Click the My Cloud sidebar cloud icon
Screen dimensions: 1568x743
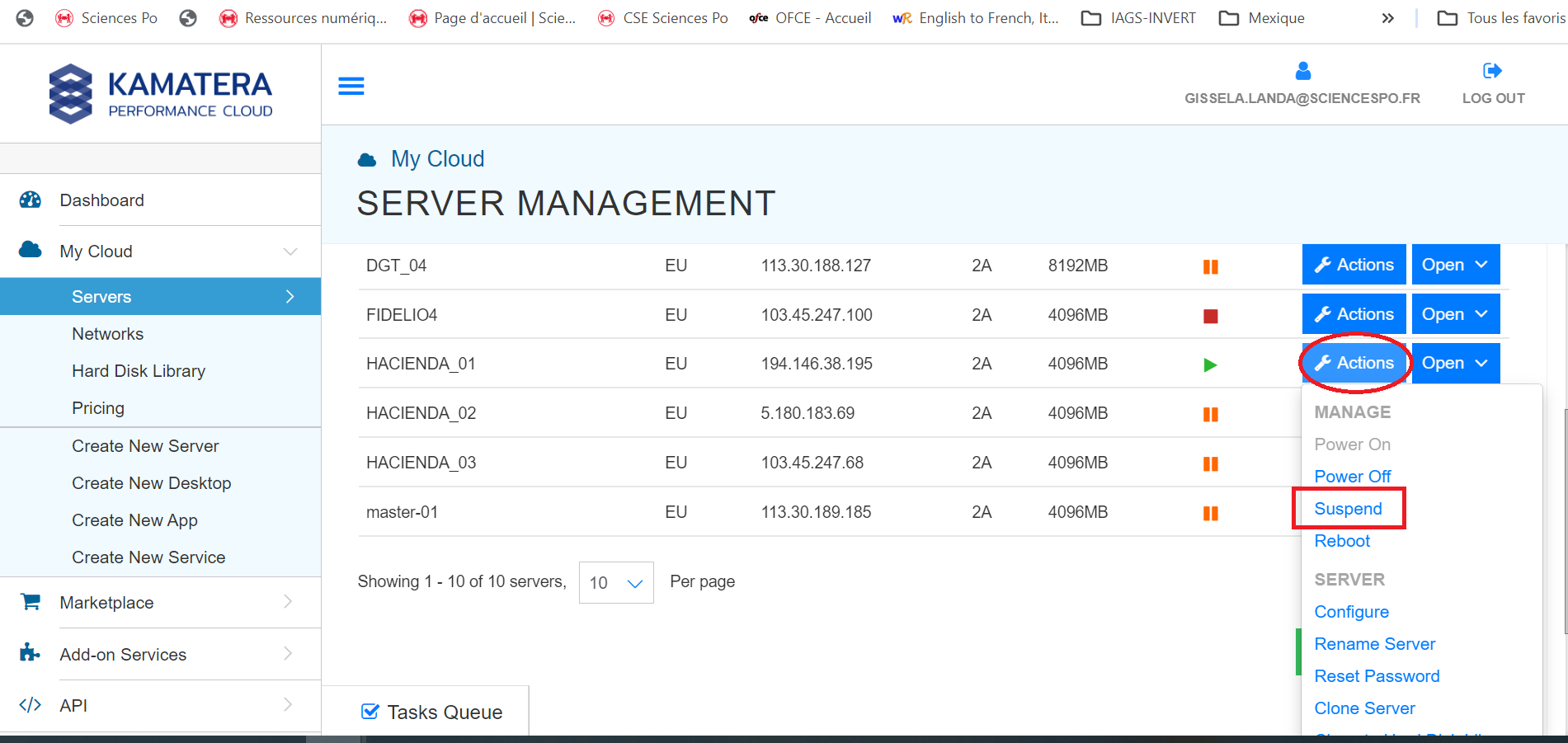tap(31, 250)
